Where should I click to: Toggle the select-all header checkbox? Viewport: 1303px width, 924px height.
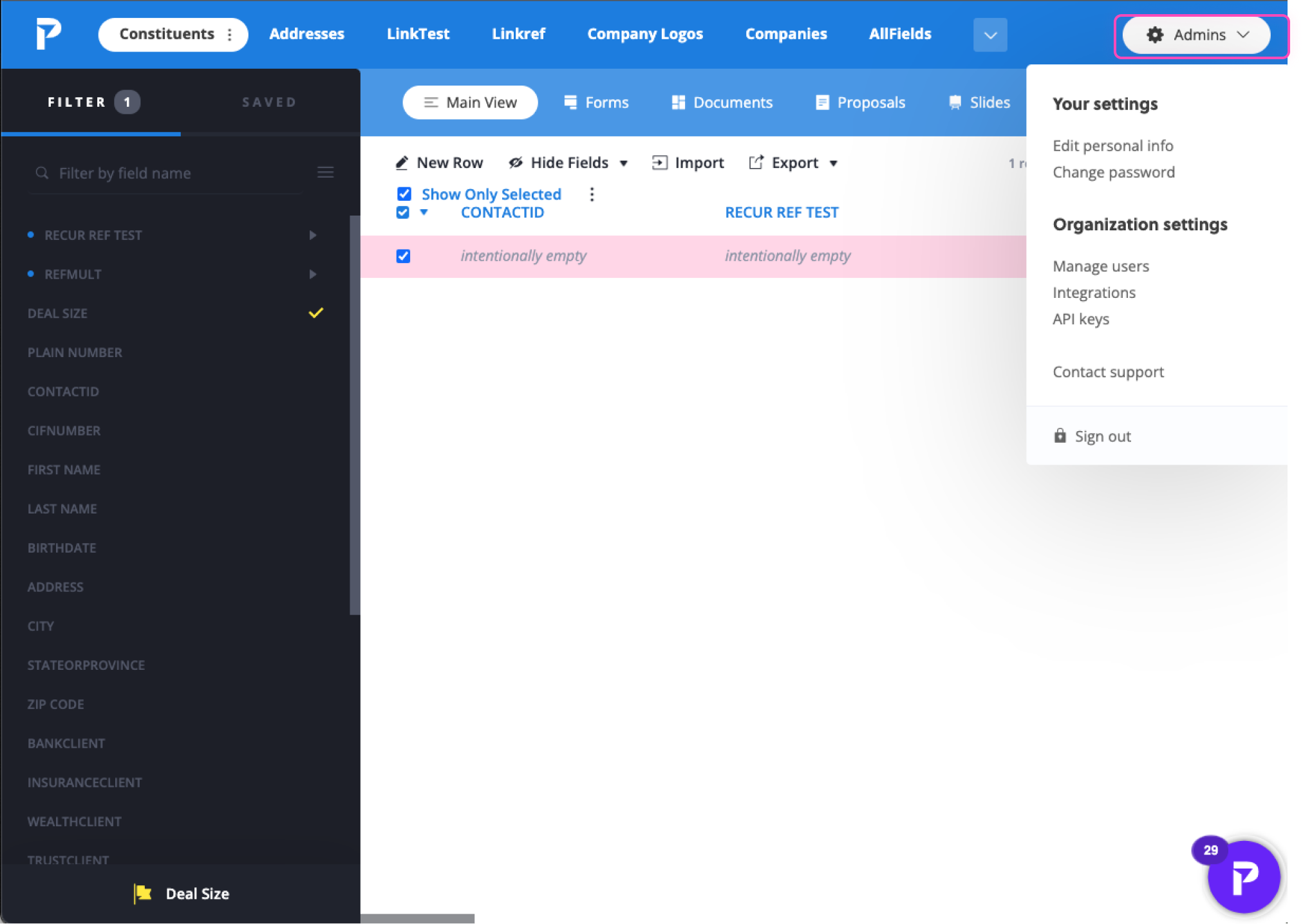point(403,212)
